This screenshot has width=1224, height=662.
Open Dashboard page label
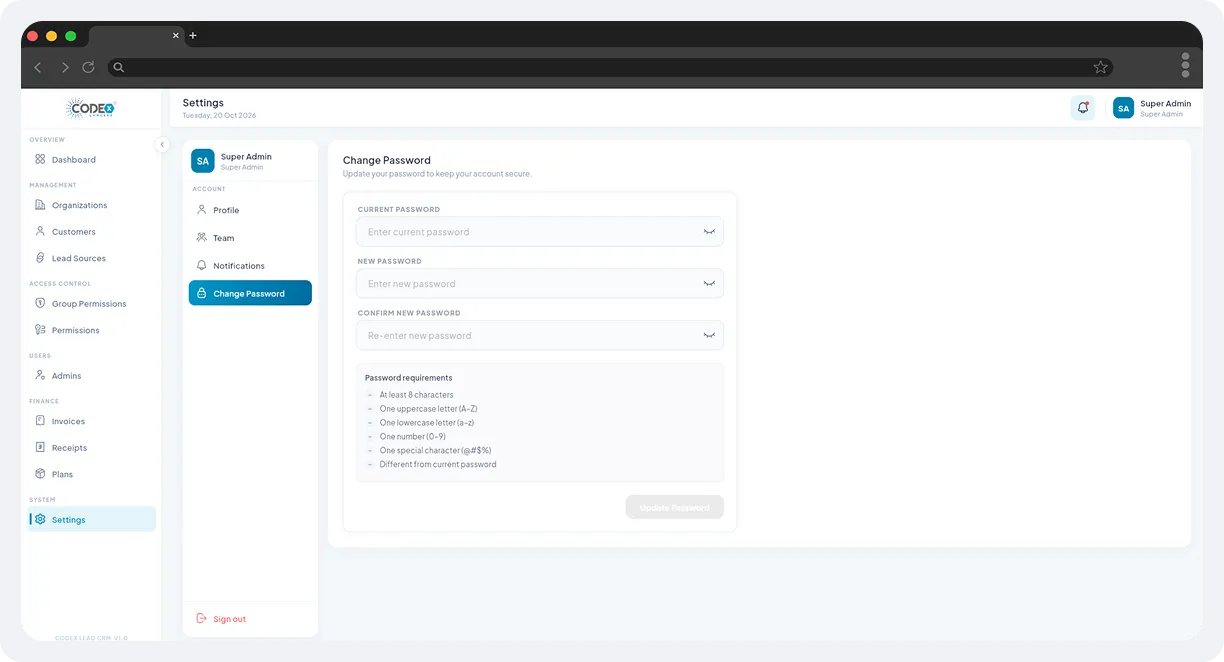tap(74, 159)
